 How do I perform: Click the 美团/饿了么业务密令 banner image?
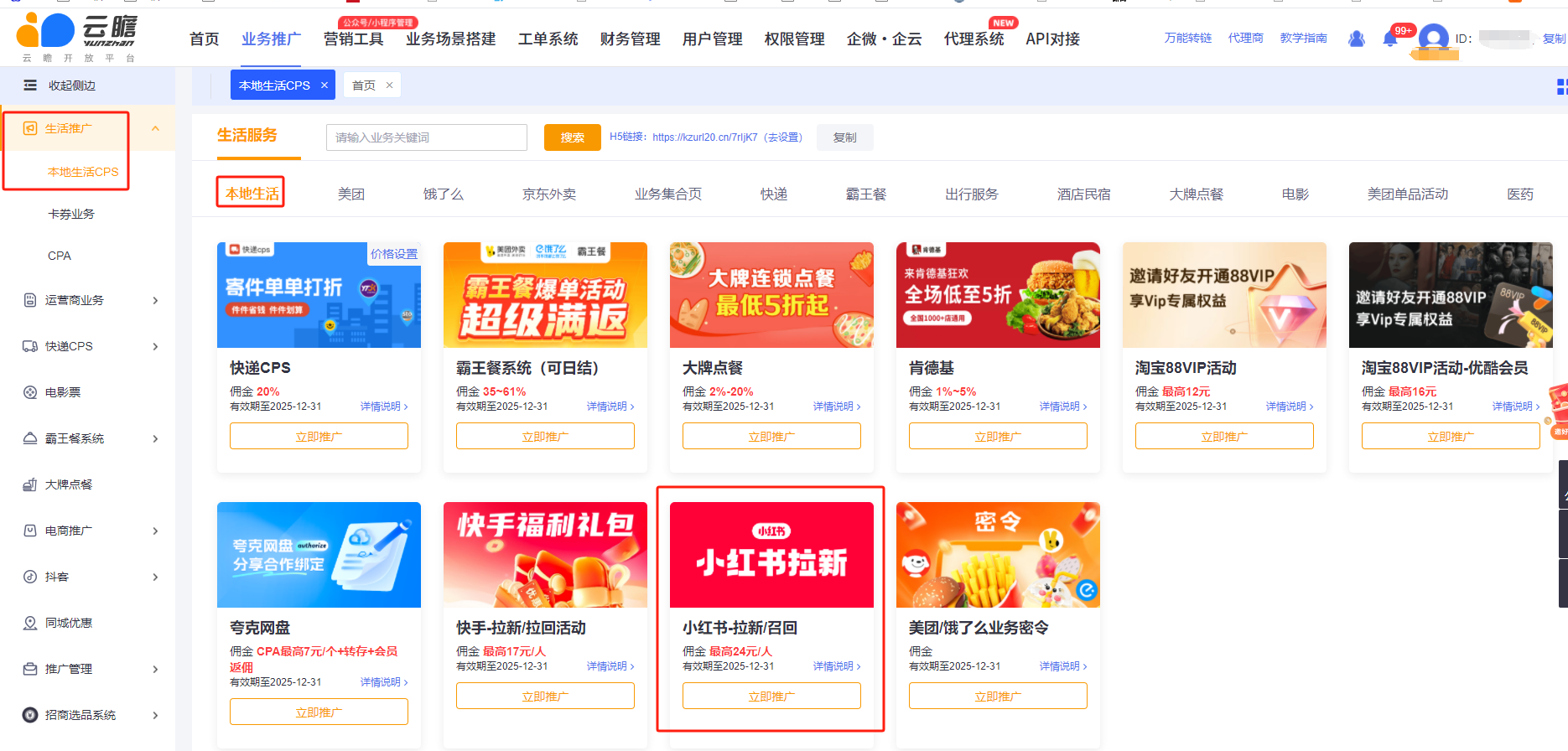(998, 555)
